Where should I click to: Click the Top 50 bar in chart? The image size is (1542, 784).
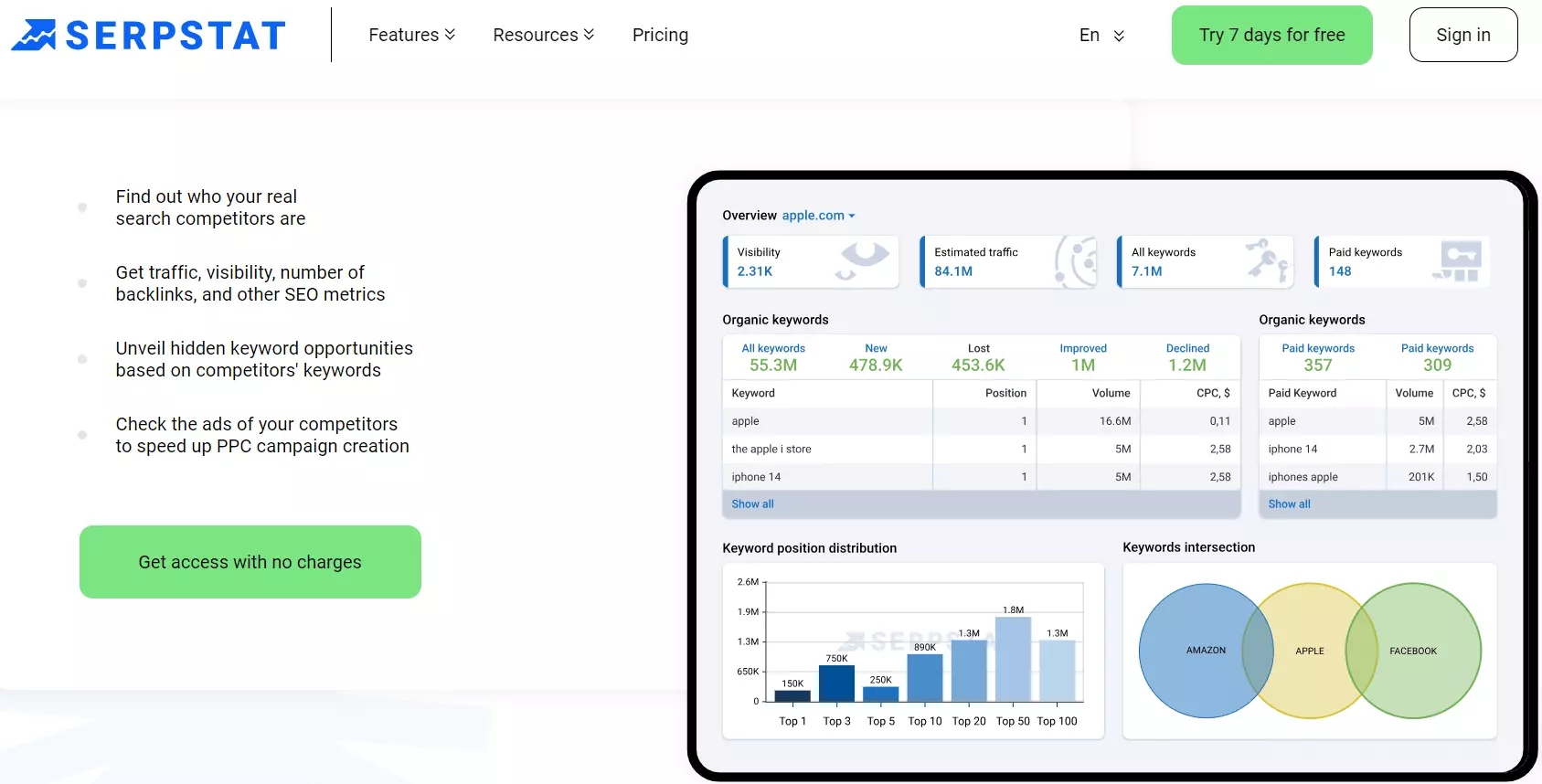[1013, 659]
